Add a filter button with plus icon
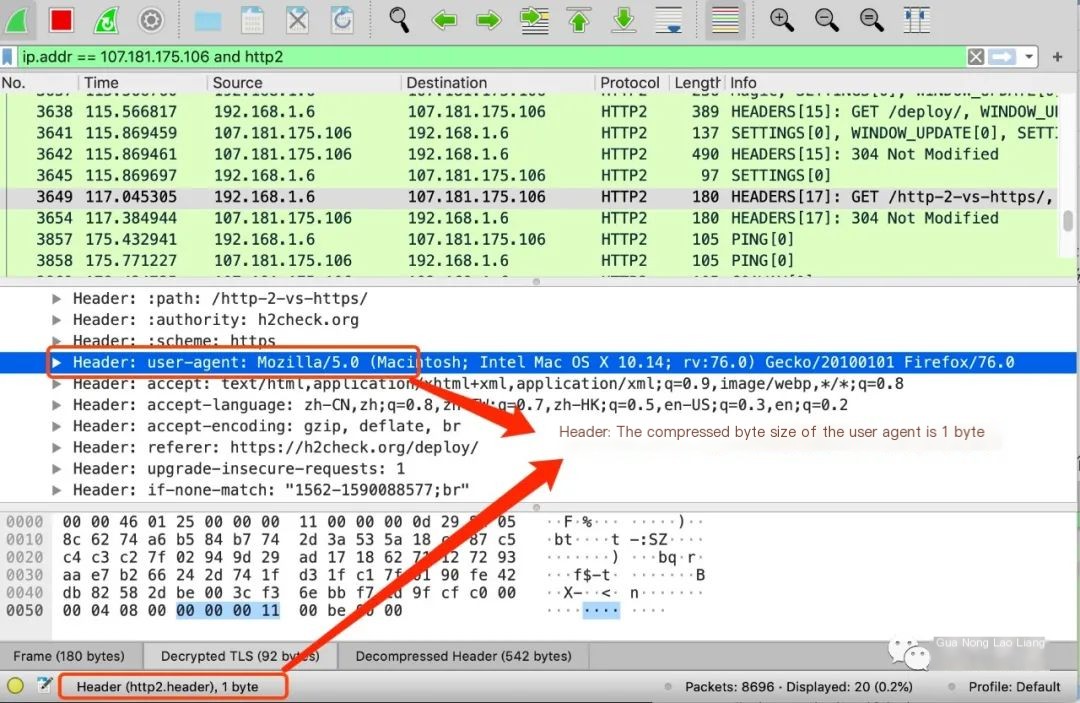 point(1057,56)
